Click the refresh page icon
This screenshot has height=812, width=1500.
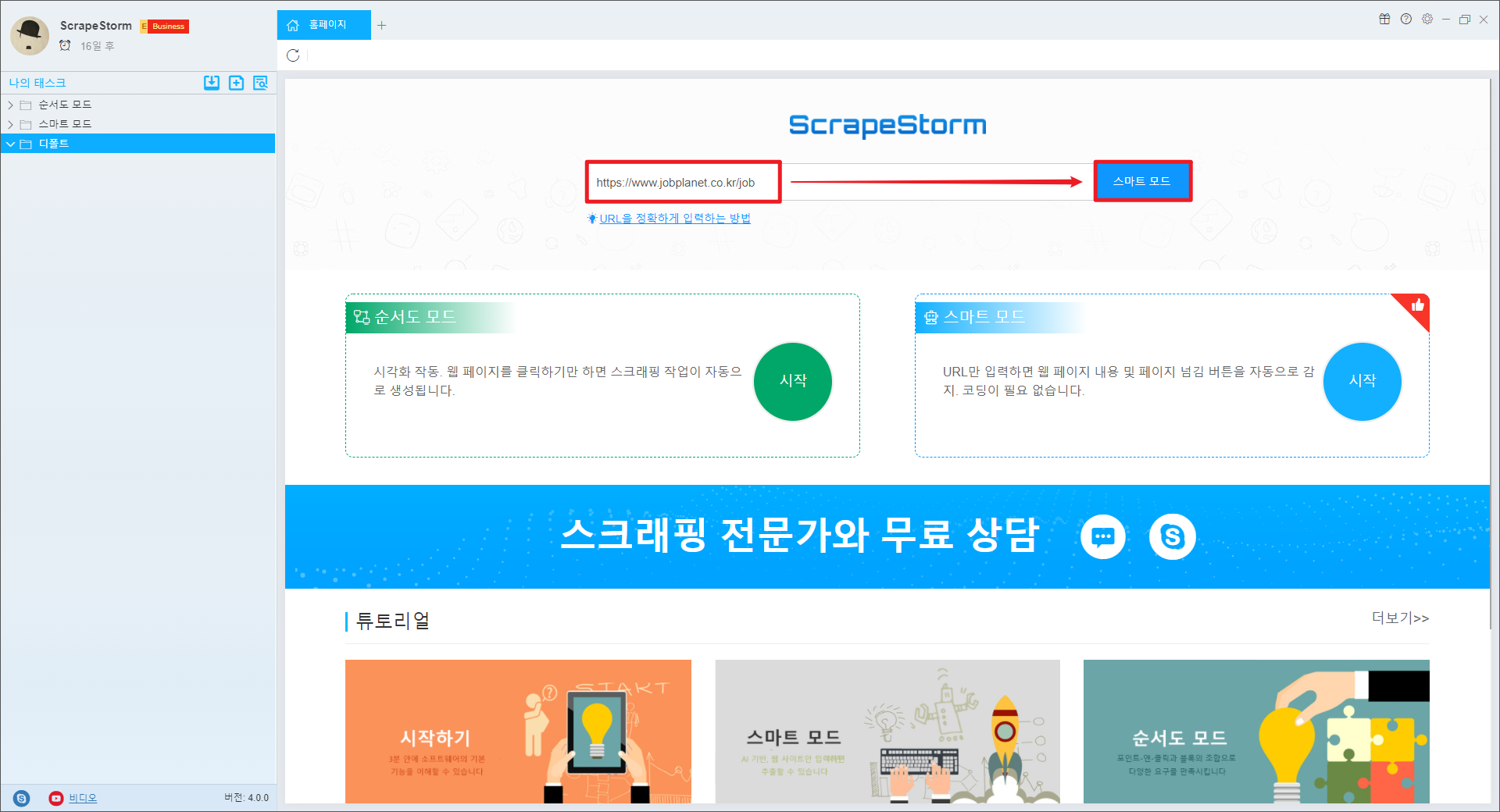point(293,55)
